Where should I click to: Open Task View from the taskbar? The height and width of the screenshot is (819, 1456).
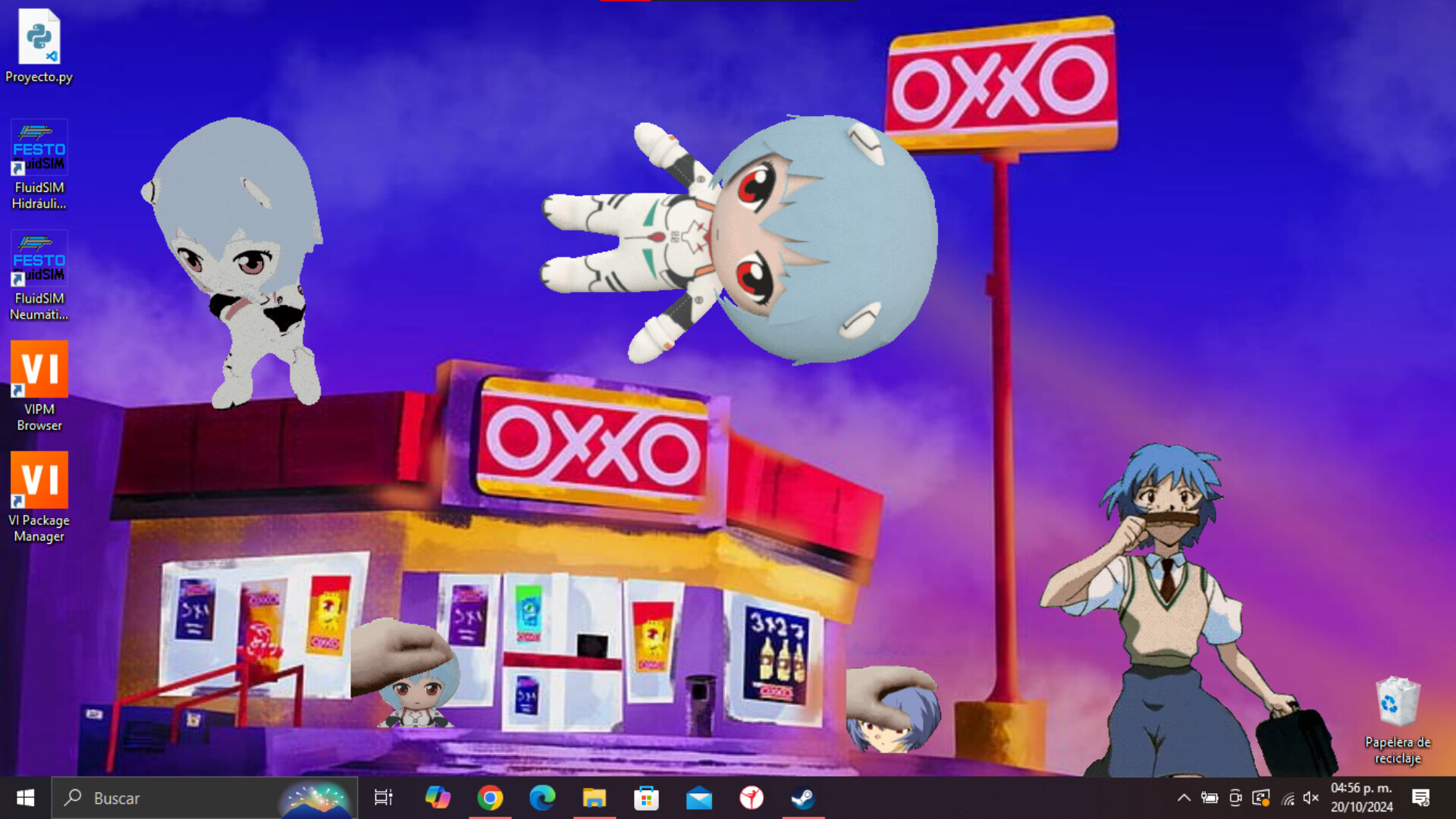click(x=383, y=798)
